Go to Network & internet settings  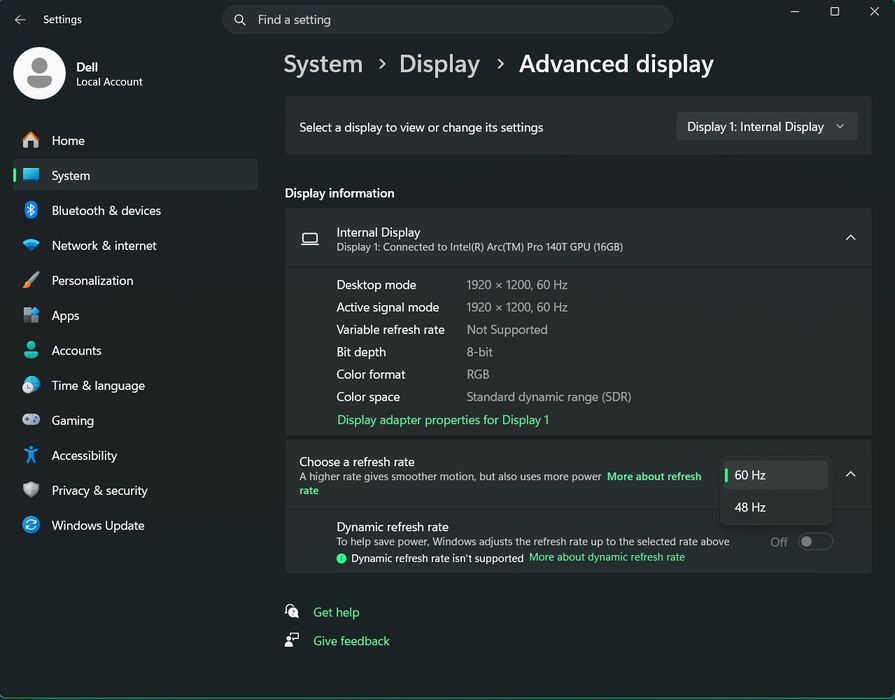click(135, 246)
